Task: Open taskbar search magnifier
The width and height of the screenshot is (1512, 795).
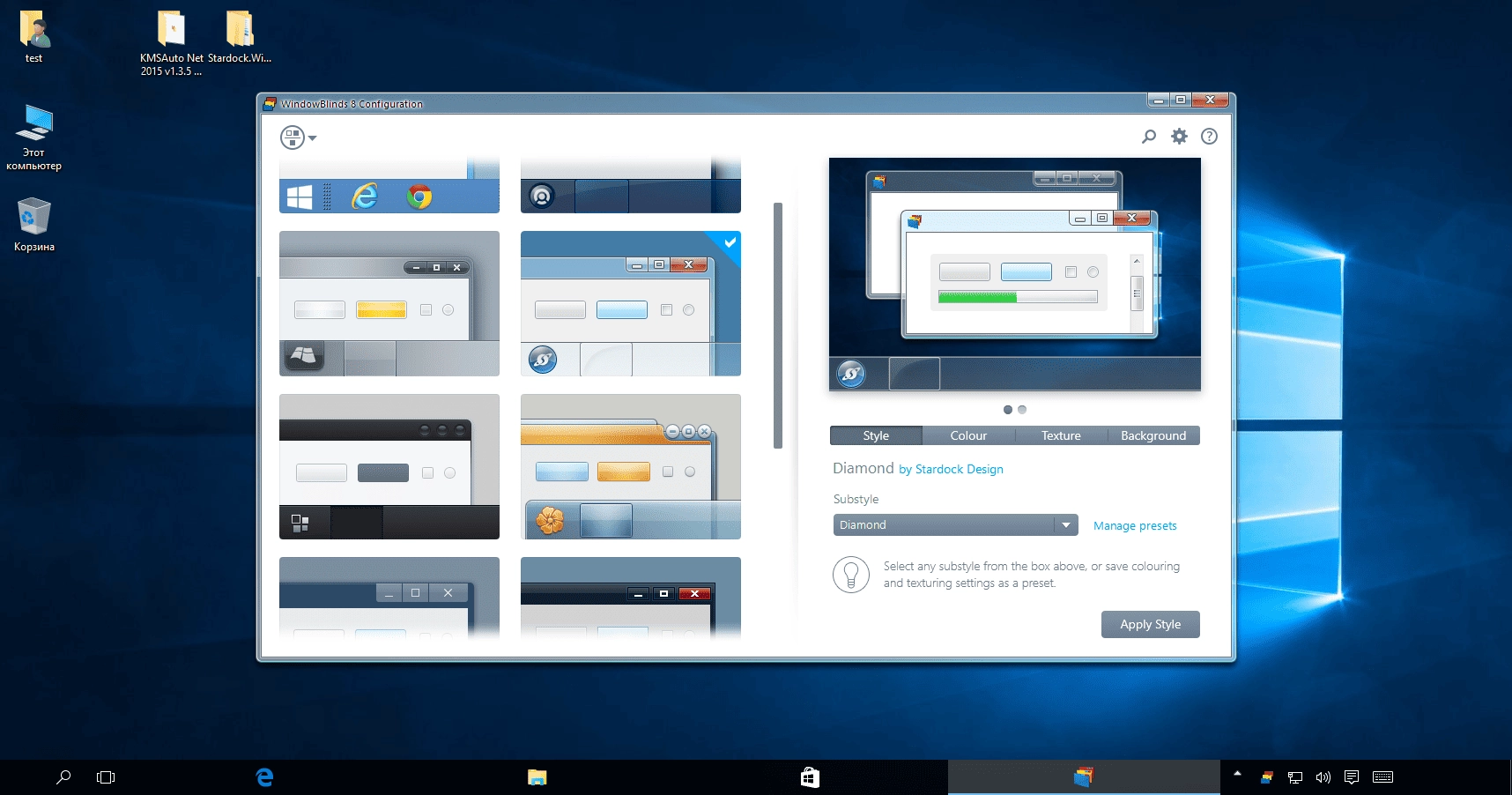Action: (63, 777)
